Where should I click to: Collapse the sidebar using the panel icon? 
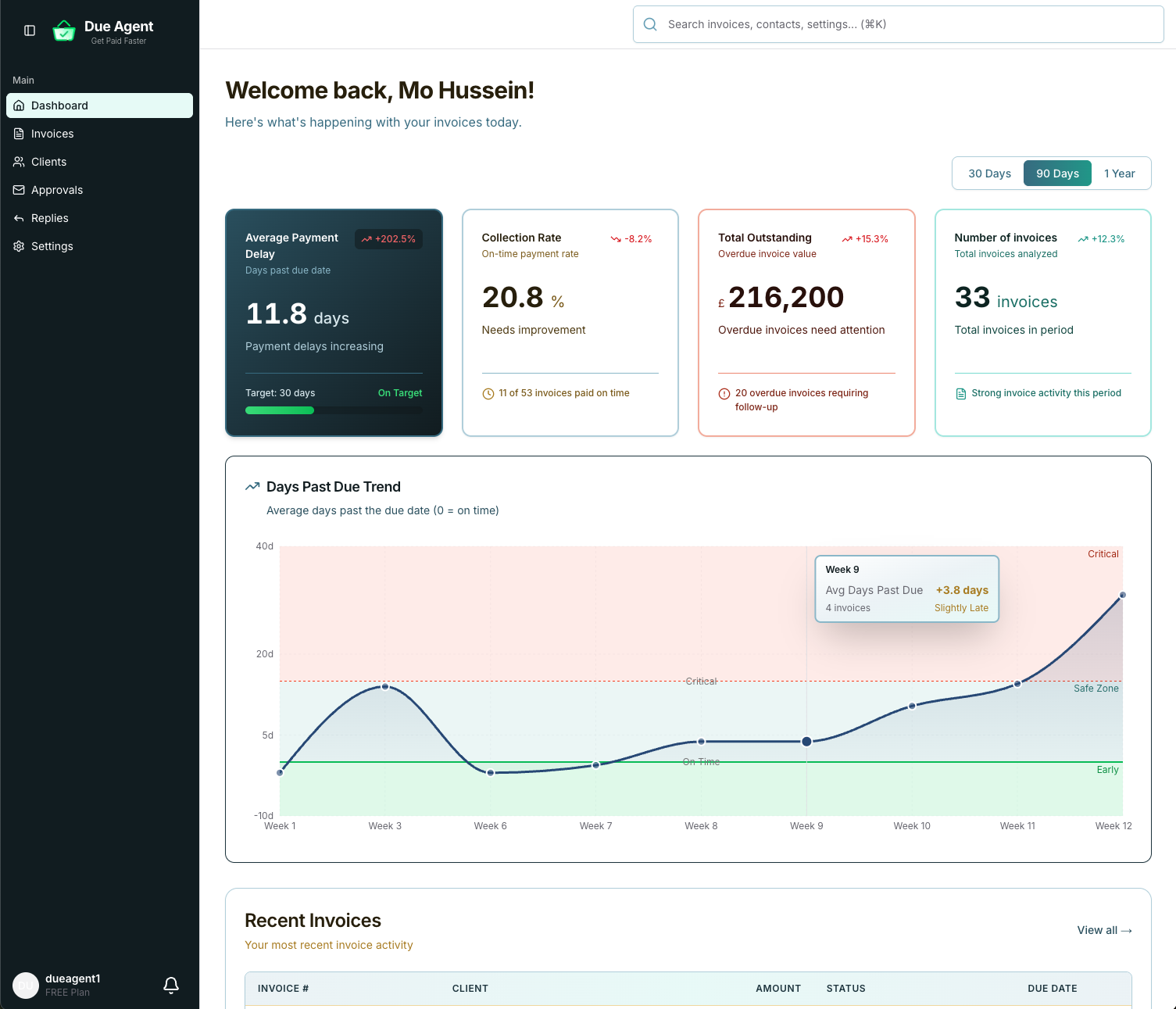pos(29,30)
